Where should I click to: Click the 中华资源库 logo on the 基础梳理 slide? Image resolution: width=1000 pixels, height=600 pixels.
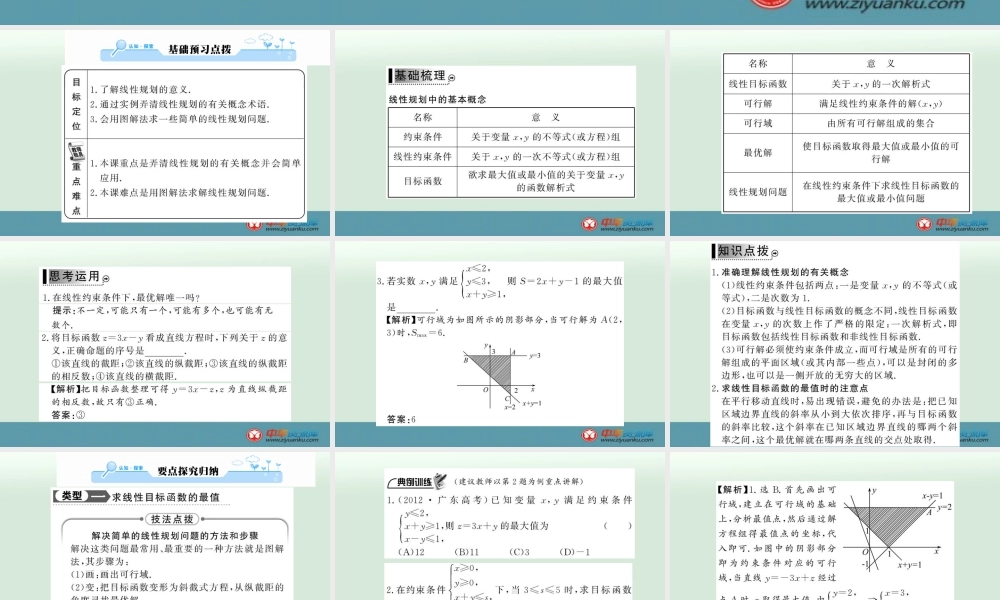pyautogui.click(x=617, y=224)
